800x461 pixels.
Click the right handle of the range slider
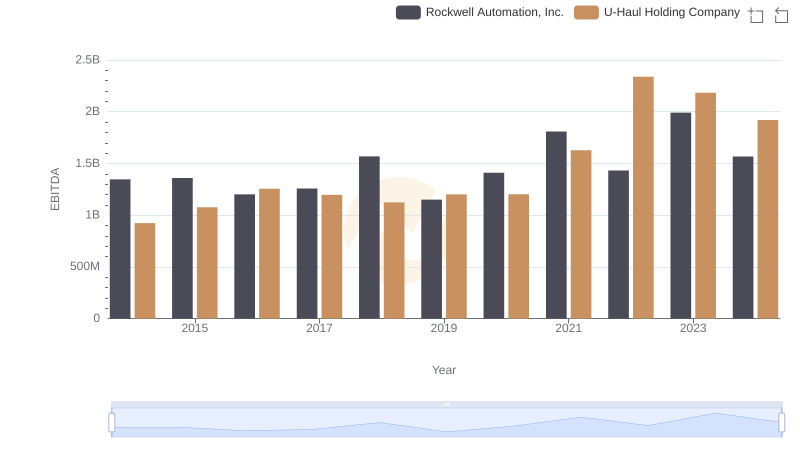pyautogui.click(x=781, y=422)
